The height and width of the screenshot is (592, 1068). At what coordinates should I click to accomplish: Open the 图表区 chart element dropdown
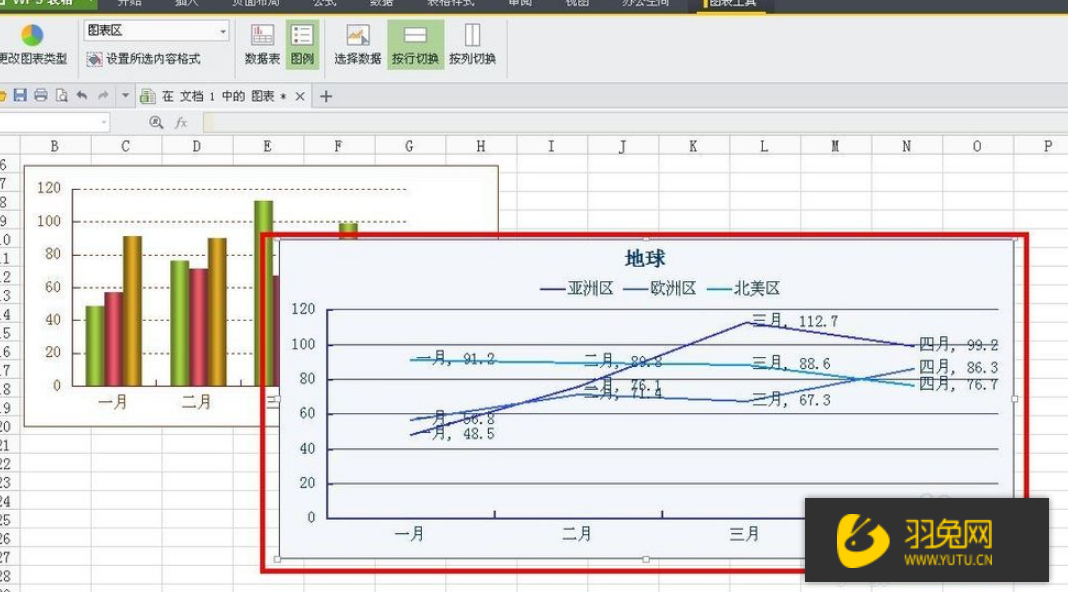(221, 31)
